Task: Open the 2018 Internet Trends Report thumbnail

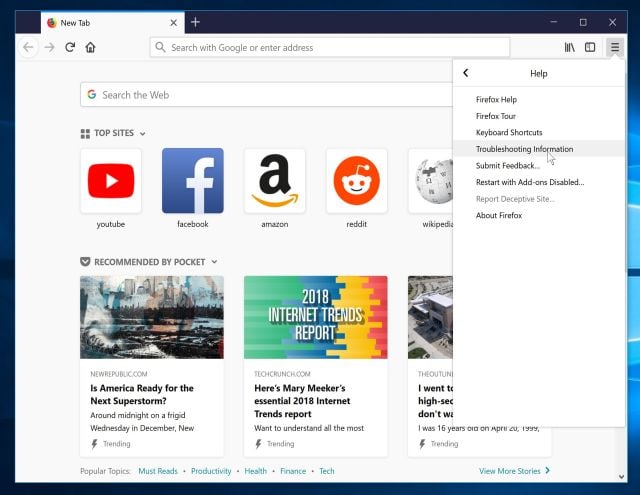Action: click(x=316, y=317)
